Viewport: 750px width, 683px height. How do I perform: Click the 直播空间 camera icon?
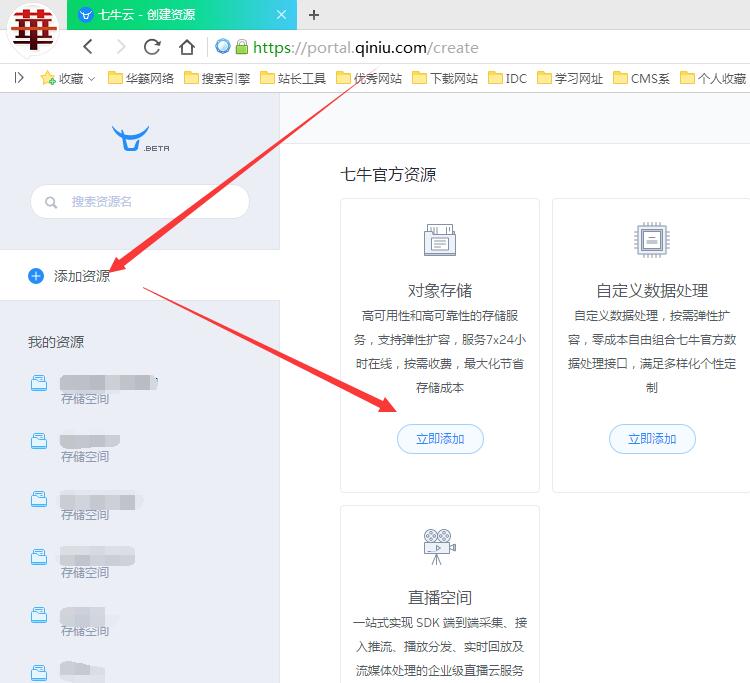[x=440, y=547]
